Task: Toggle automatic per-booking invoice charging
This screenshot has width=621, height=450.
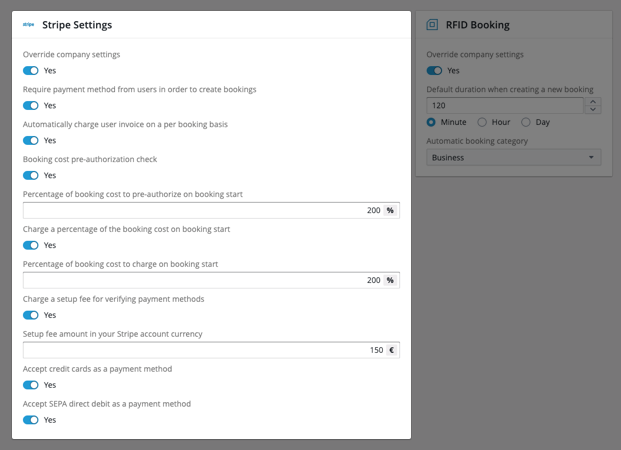Action: pyautogui.click(x=31, y=141)
